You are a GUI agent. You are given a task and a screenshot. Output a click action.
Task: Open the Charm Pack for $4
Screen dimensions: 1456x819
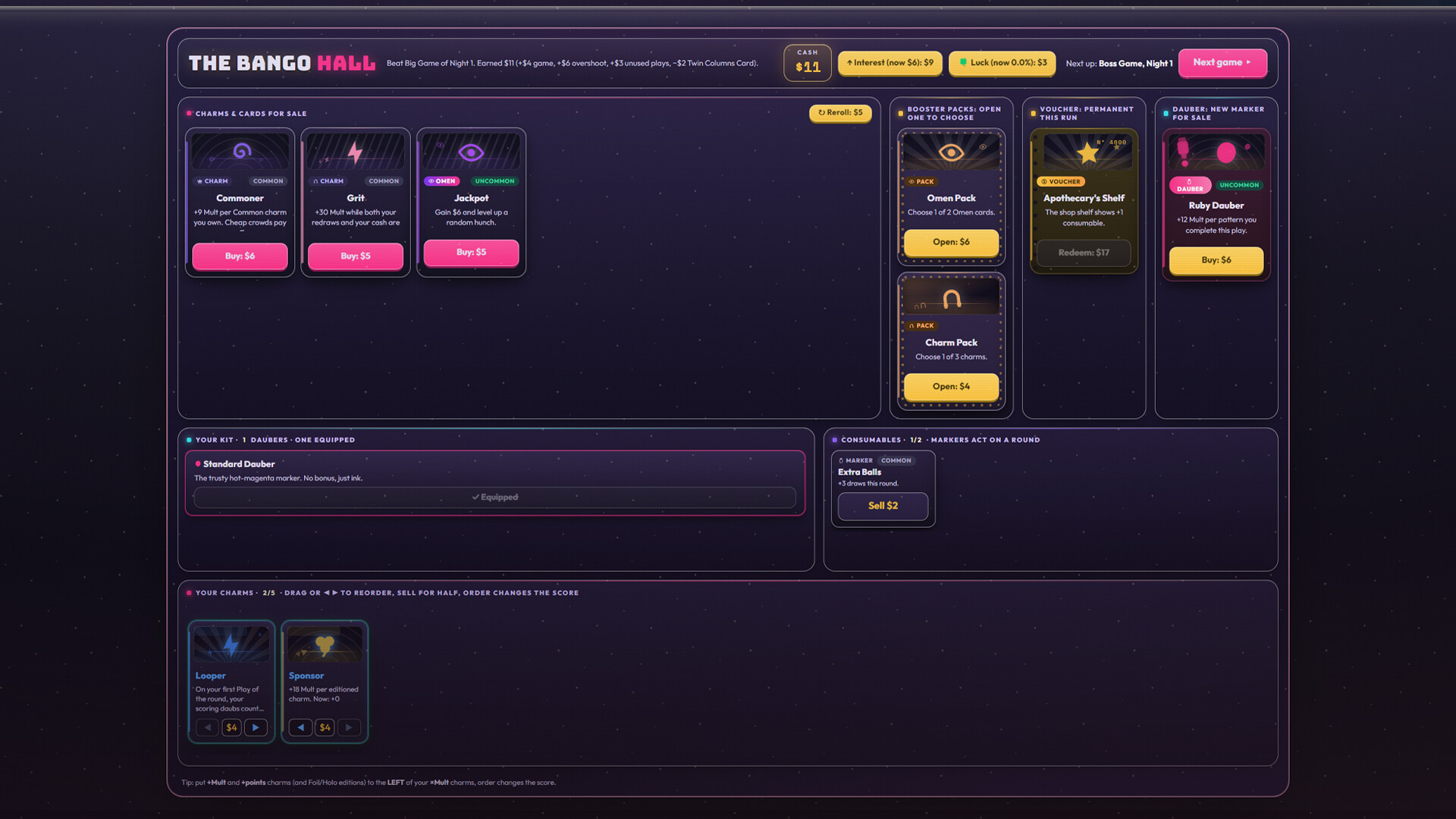pyautogui.click(x=951, y=386)
